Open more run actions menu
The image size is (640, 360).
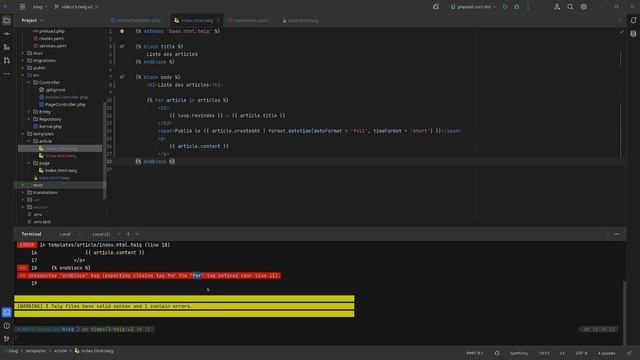528,7
